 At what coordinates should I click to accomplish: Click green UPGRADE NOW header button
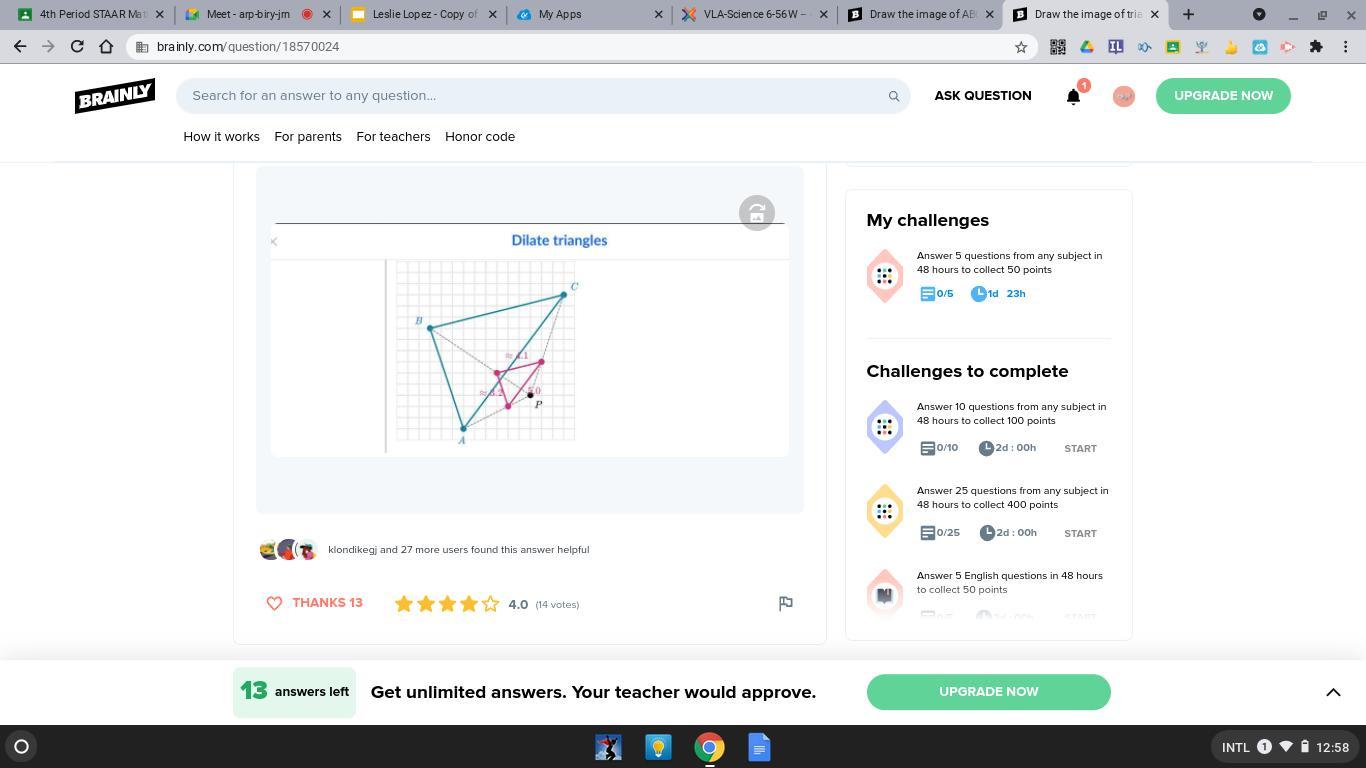coord(1223,96)
